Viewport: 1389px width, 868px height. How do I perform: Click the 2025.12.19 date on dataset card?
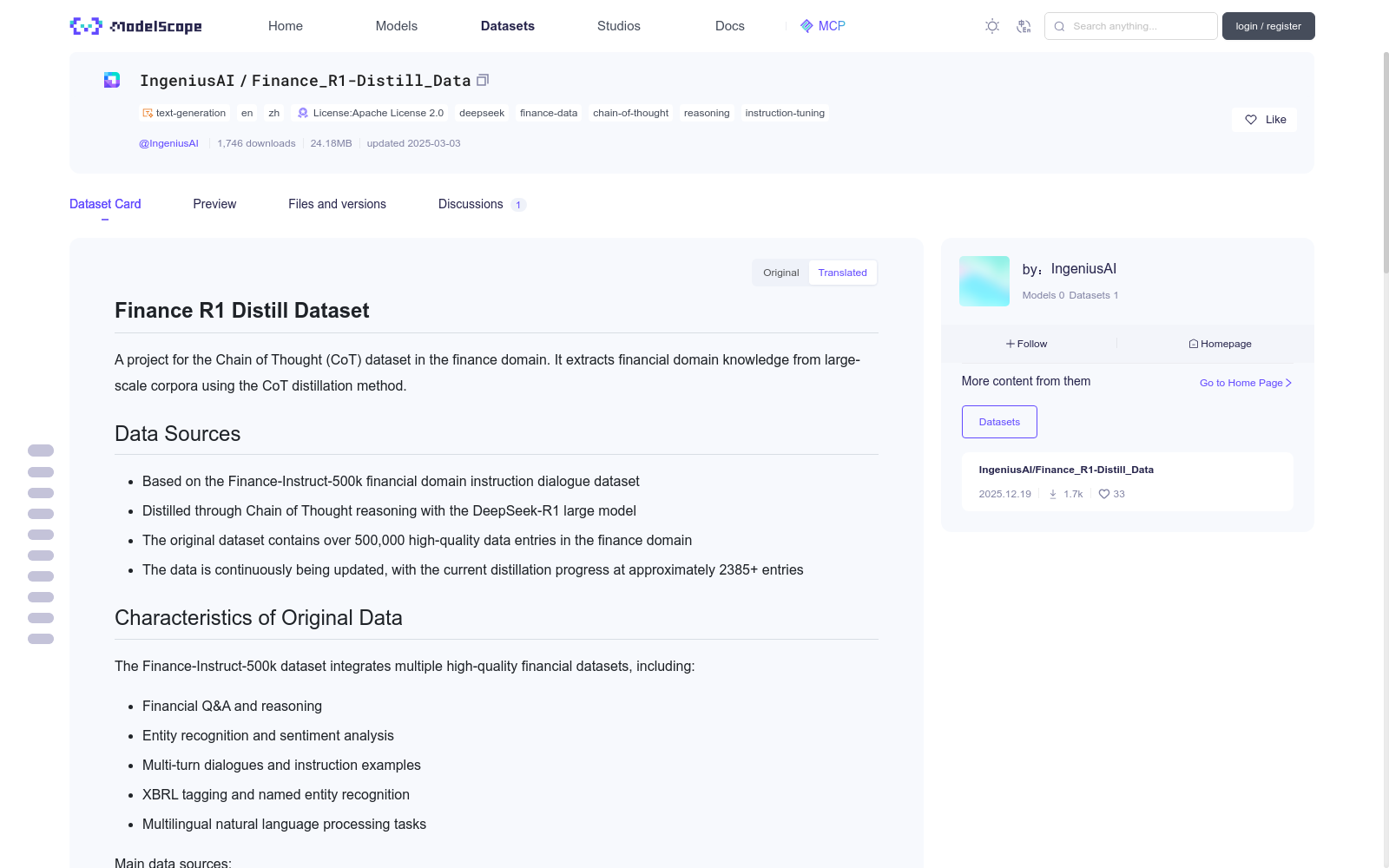click(1005, 494)
